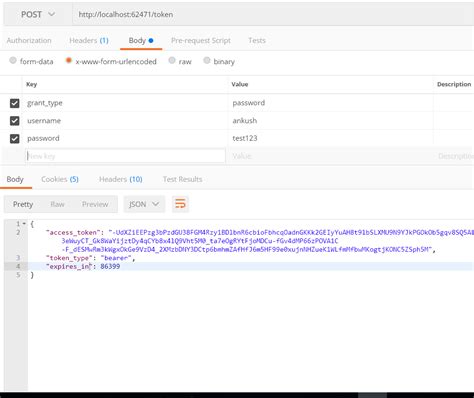Screen dimensions: 474x398
Task: Select x-www-form-urlencoded body type
Action: tap(69, 60)
